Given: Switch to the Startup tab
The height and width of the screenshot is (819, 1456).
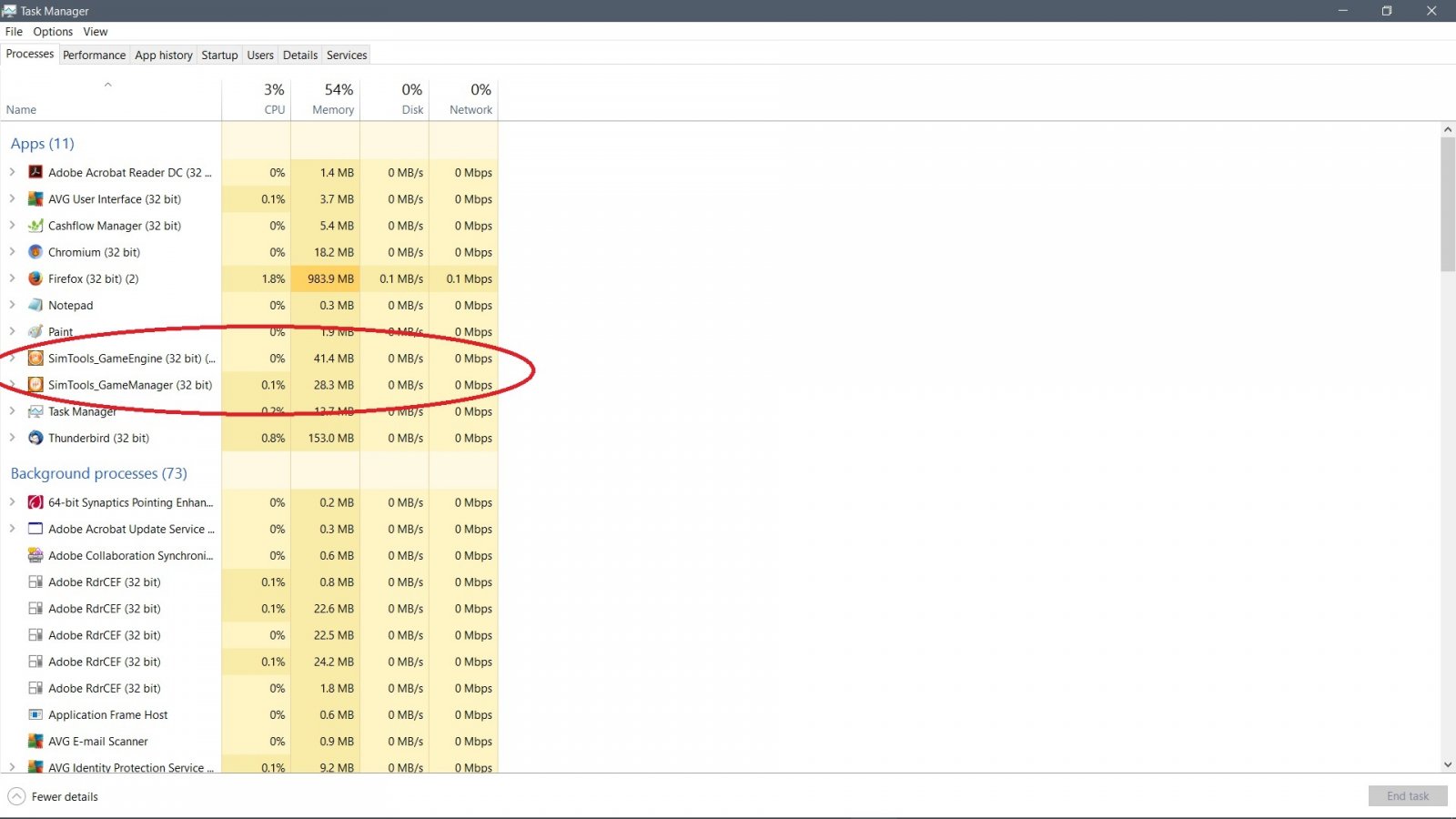Looking at the screenshot, I should click(x=219, y=56).
